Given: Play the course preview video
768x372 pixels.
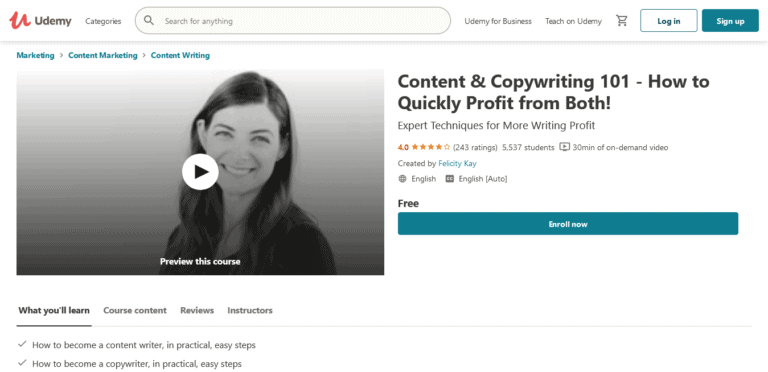Looking at the screenshot, I should click(200, 172).
